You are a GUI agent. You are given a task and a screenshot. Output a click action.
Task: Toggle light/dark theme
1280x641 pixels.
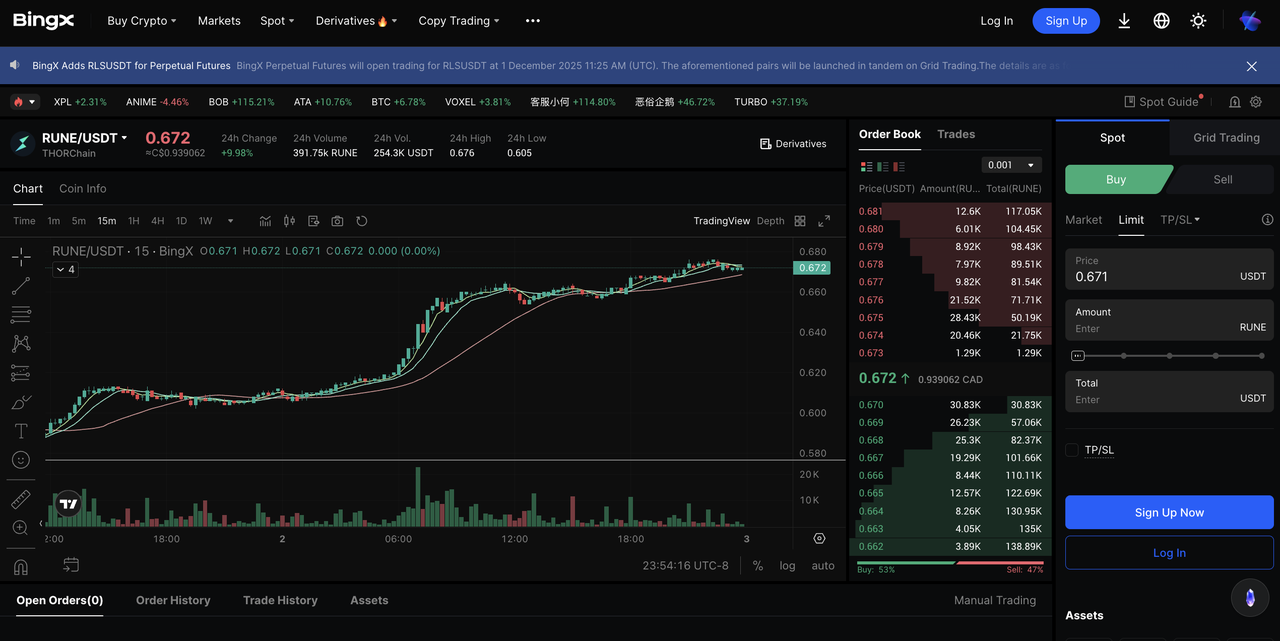click(1198, 21)
